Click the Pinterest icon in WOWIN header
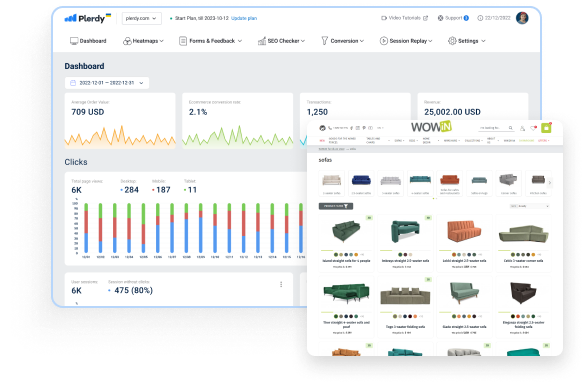584x384 pixels. 364,128
